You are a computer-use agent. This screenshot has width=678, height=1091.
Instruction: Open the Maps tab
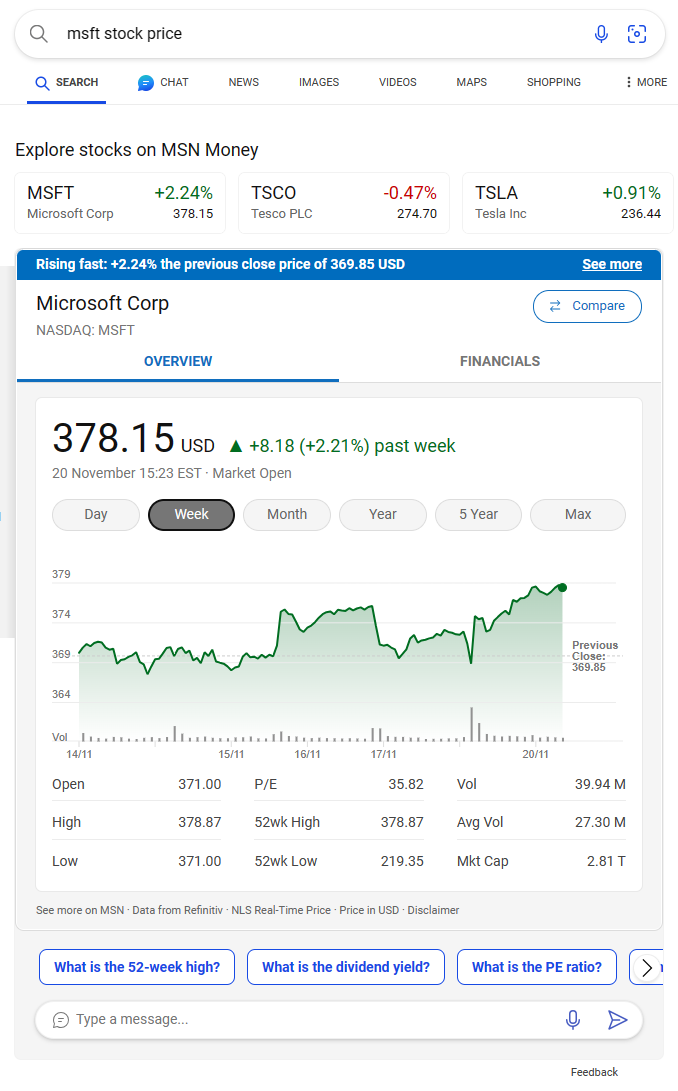471,82
